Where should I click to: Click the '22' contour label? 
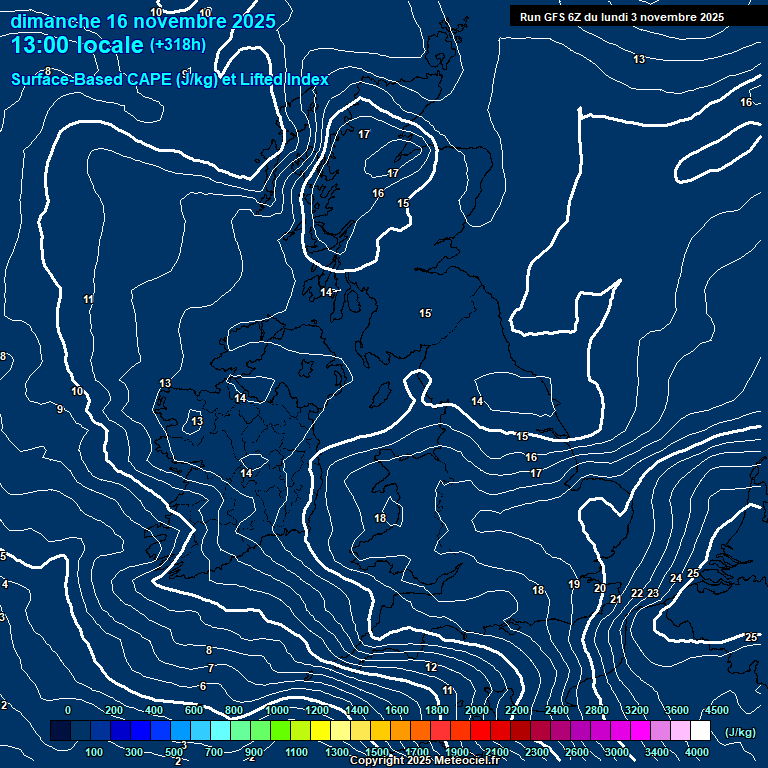tap(637, 593)
